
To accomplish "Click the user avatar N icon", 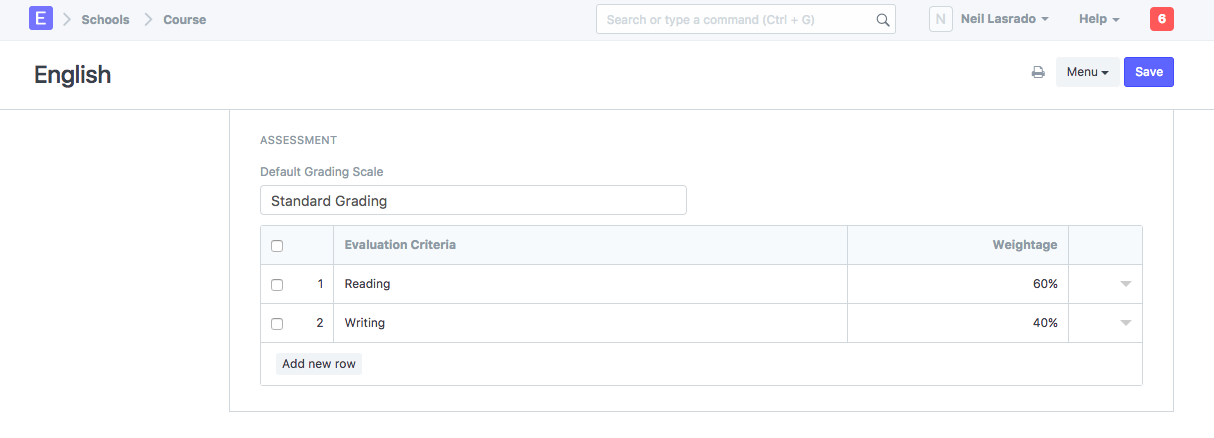I will [940, 19].
